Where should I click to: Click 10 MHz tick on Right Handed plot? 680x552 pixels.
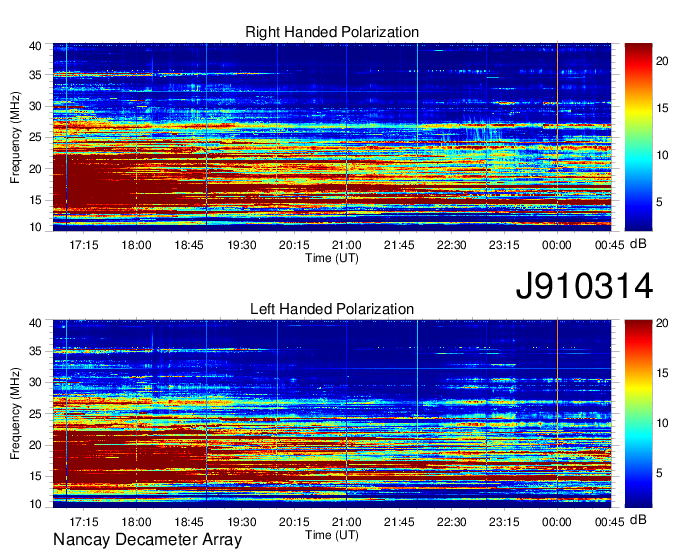[x=35, y=227]
